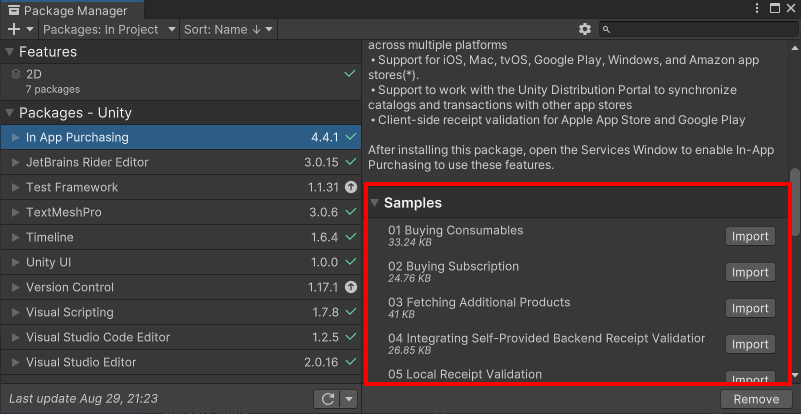Image resolution: width=801 pixels, height=414 pixels.
Task: Select Visual Studio Code Editor package
Action: point(181,337)
